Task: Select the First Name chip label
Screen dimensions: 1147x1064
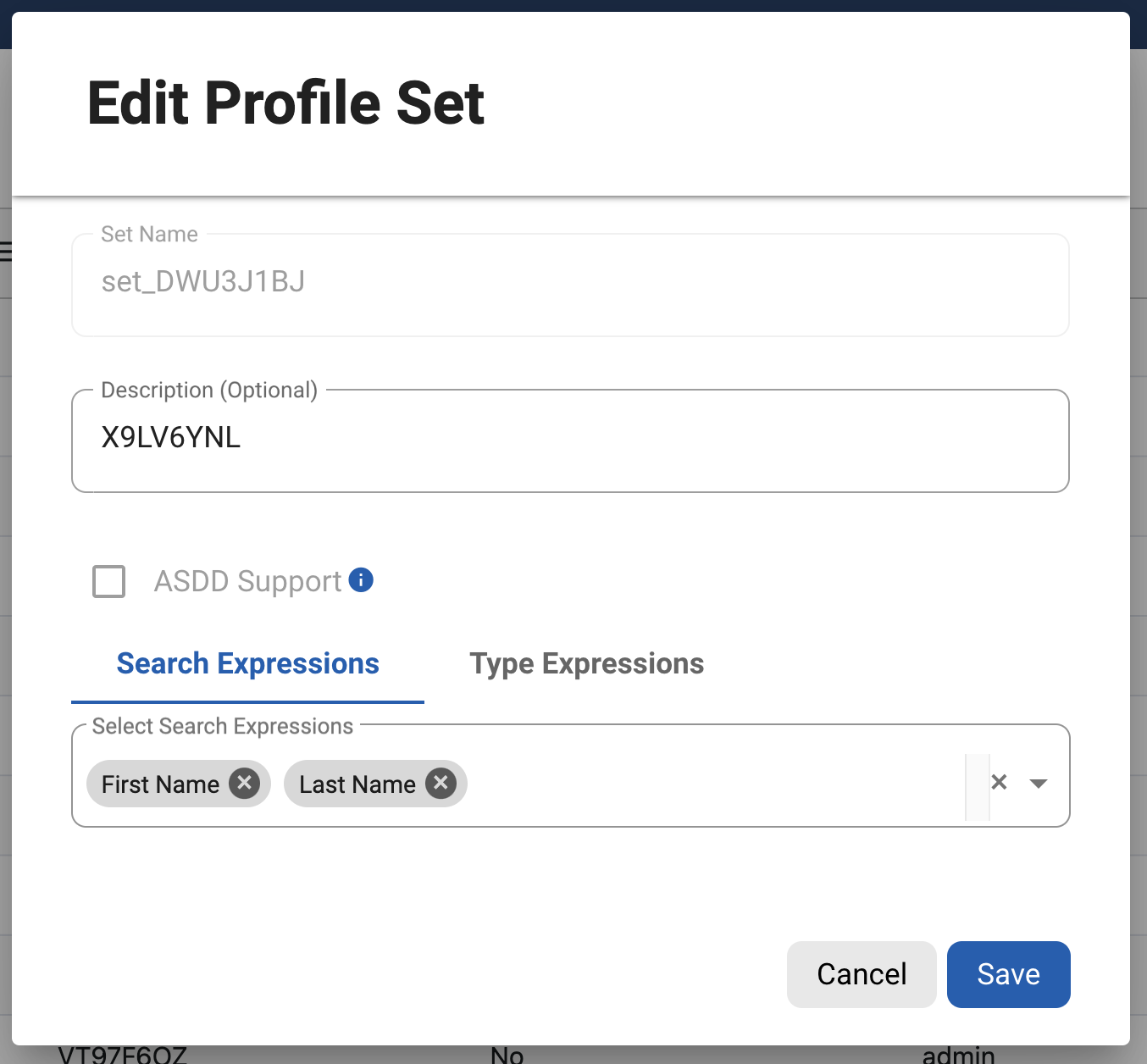Action: tap(160, 784)
